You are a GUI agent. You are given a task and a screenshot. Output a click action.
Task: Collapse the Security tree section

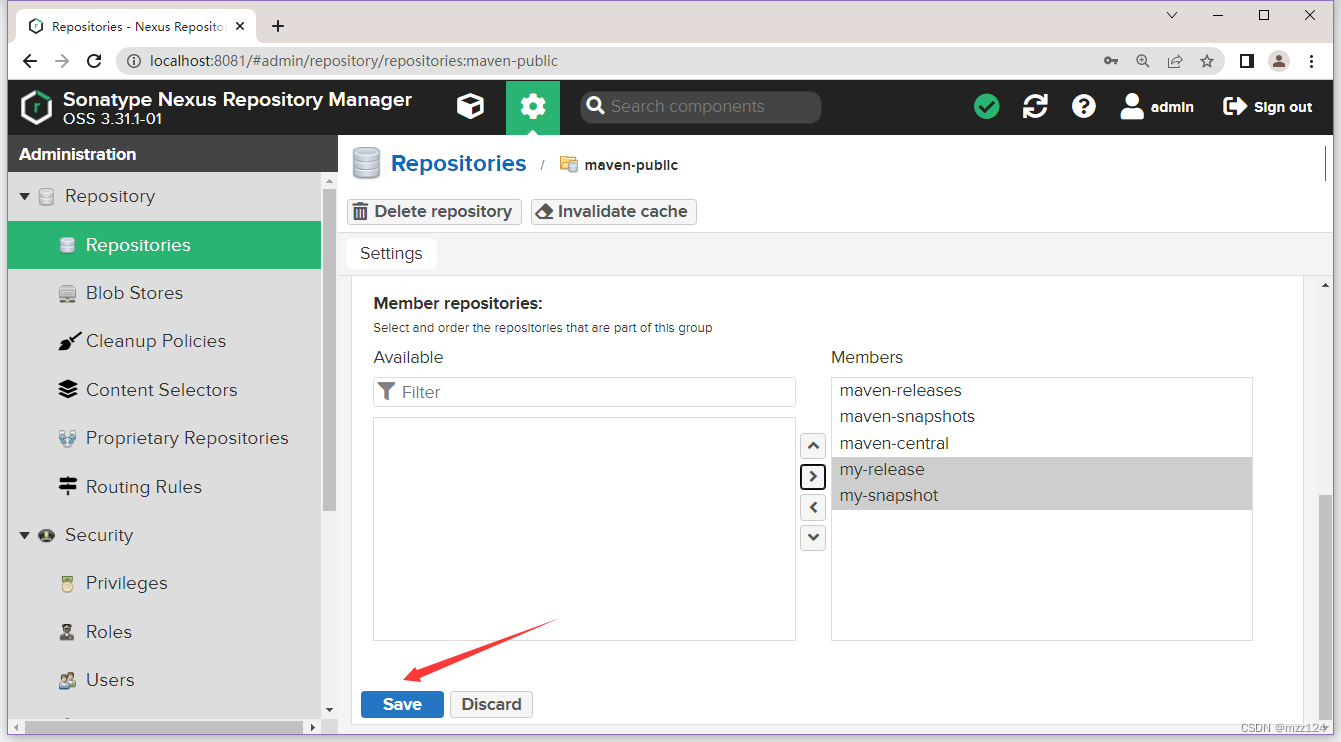pos(25,536)
